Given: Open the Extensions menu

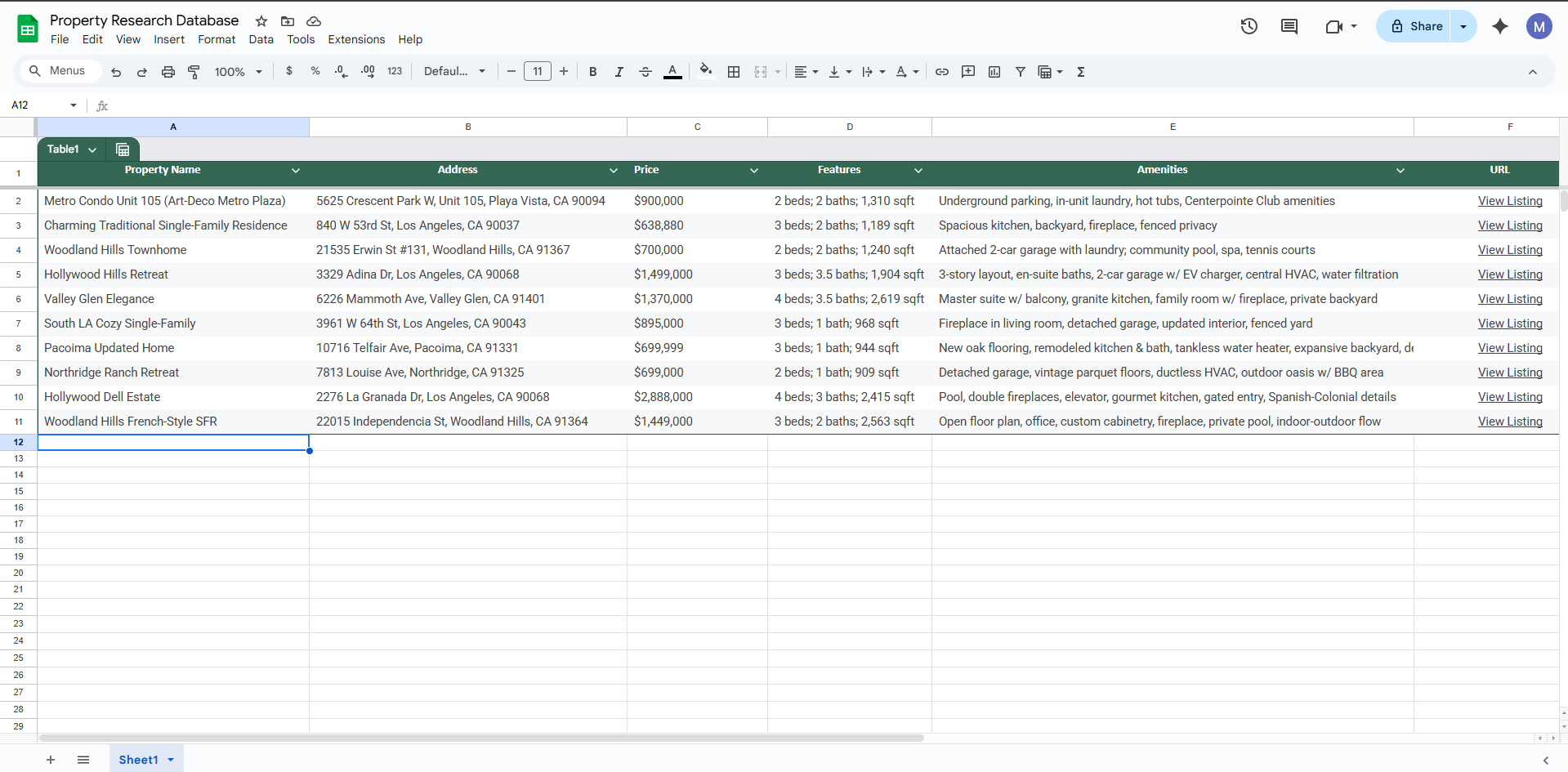Looking at the screenshot, I should coord(356,39).
